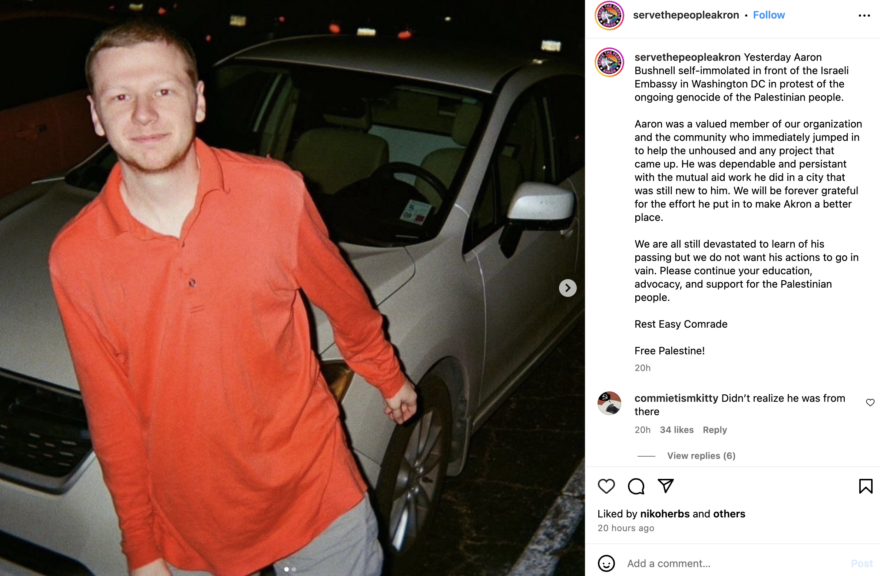Viewport: 880px width, 576px height.
Task: Open the emoji picker smiley icon
Action: [x=606, y=563]
